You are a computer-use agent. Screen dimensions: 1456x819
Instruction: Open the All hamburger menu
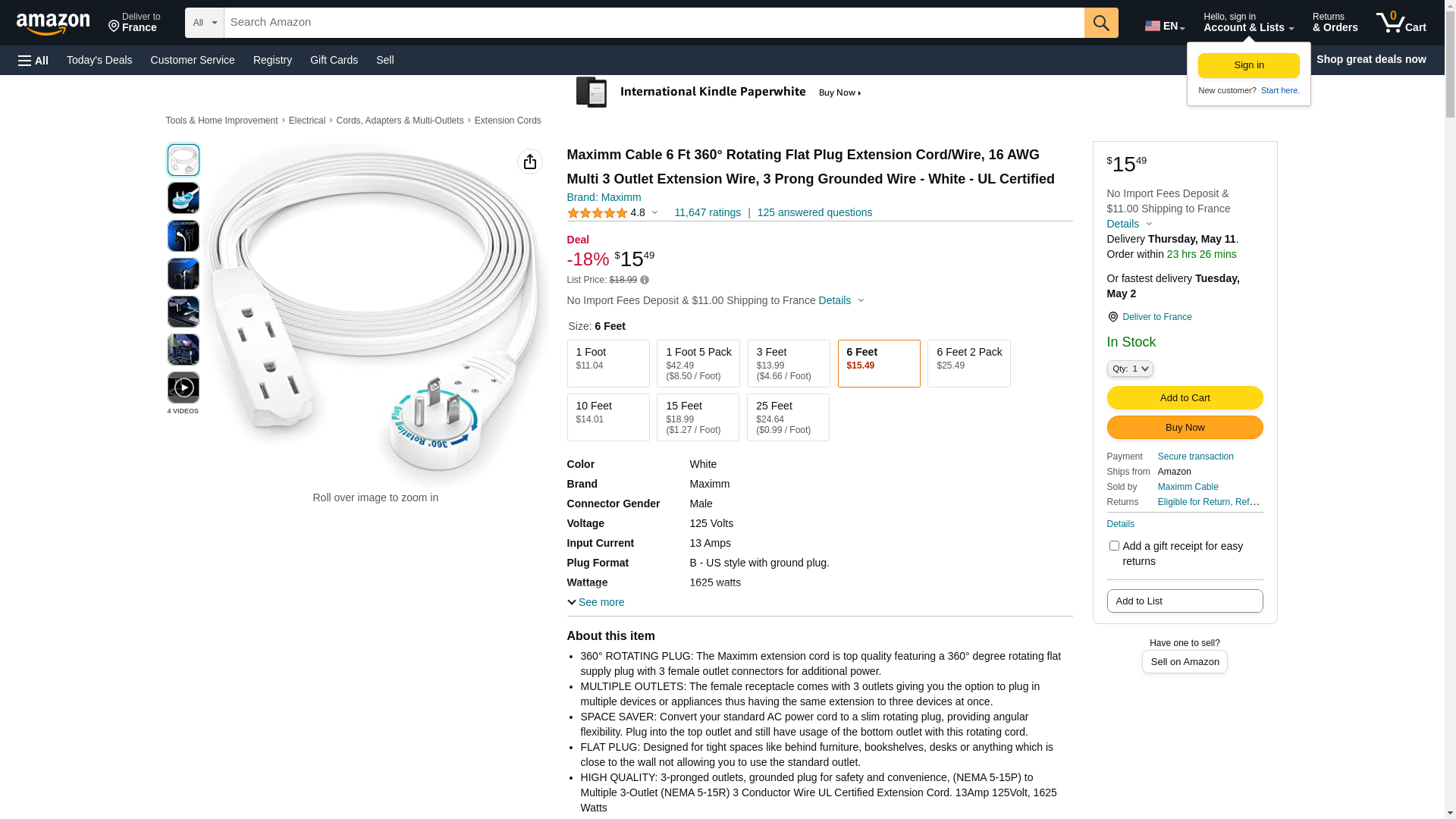(x=33, y=60)
